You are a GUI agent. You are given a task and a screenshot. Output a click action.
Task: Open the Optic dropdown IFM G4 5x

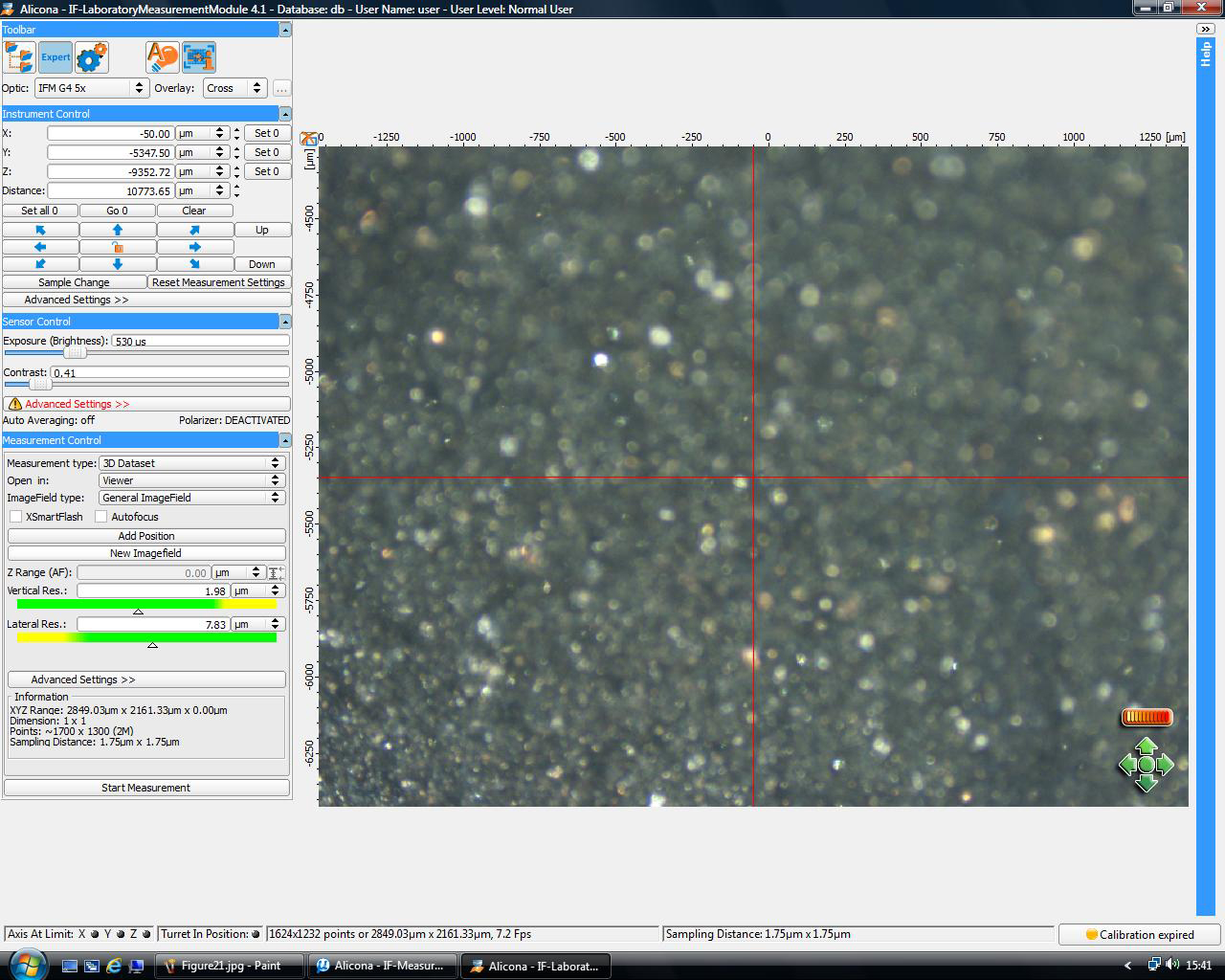coord(91,88)
